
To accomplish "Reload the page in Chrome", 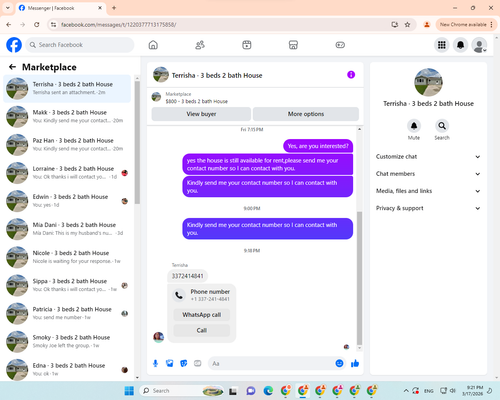I will [37, 25].
